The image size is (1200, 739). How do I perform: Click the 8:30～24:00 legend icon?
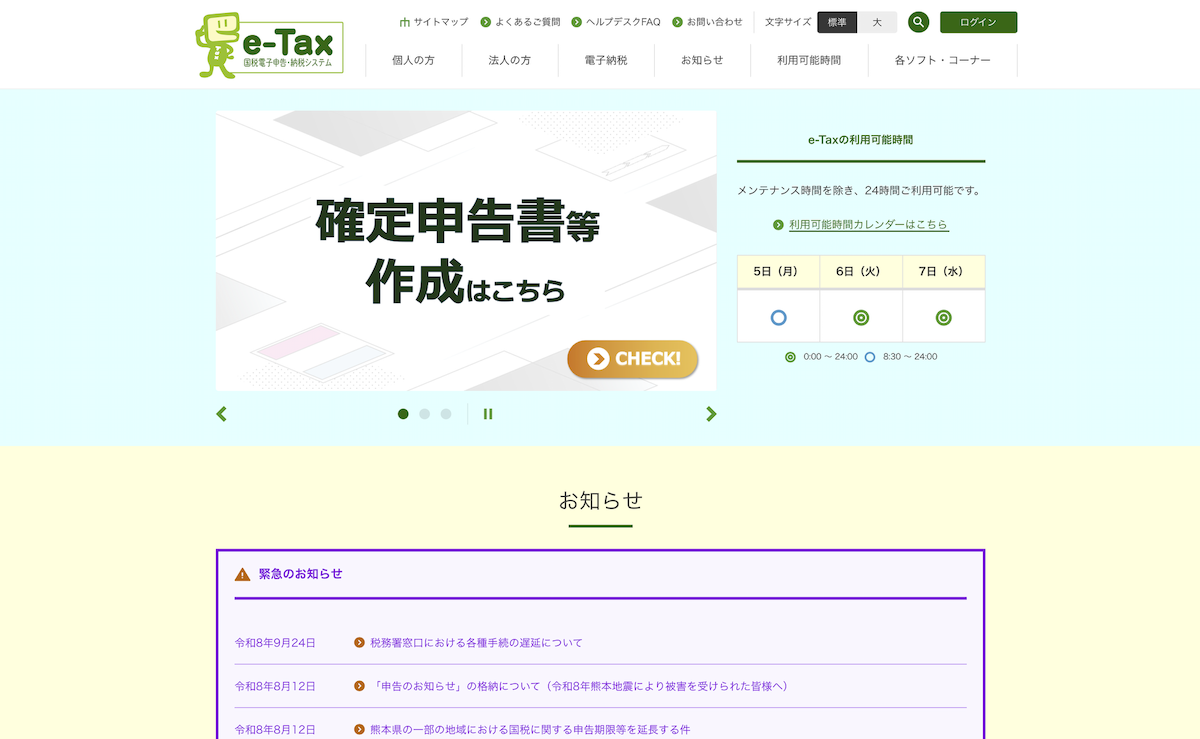[870, 357]
